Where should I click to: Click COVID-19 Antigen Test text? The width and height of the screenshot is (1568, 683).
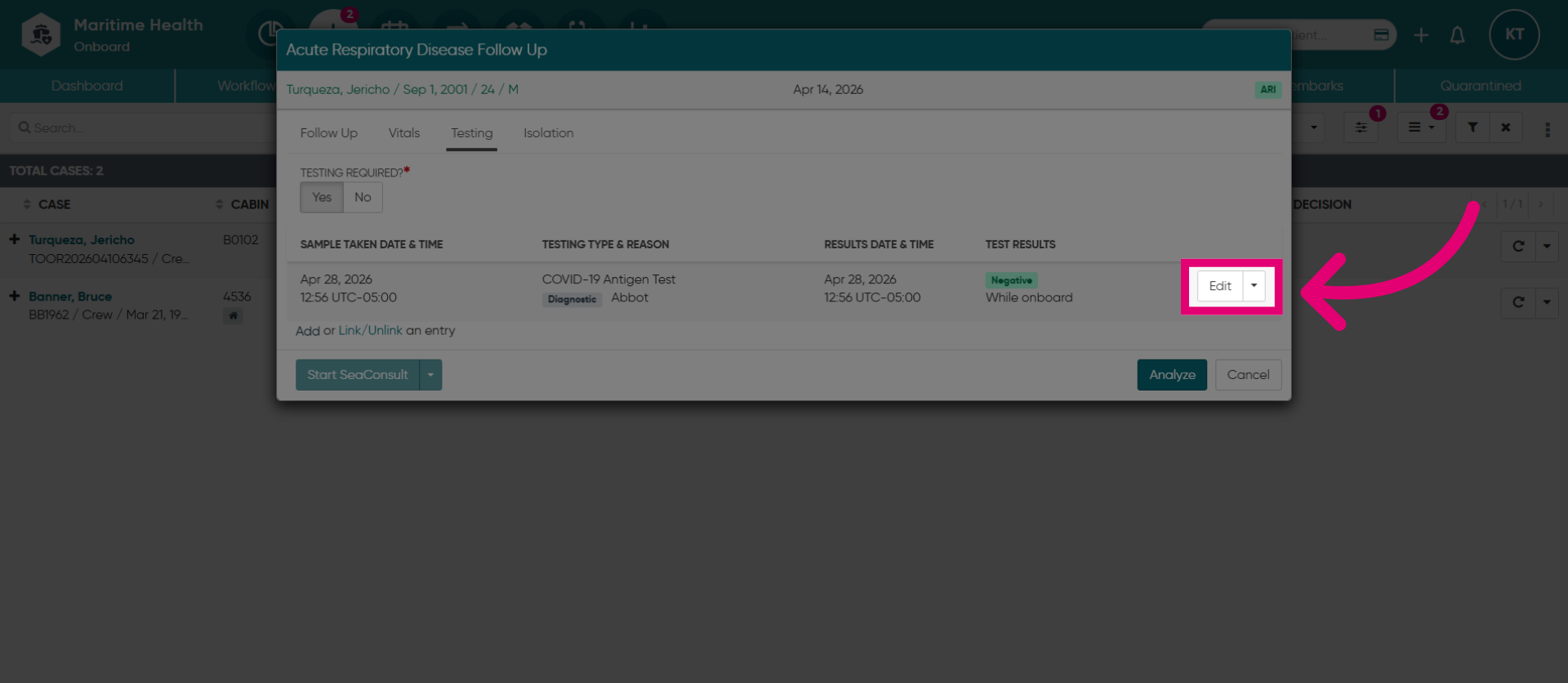608,279
